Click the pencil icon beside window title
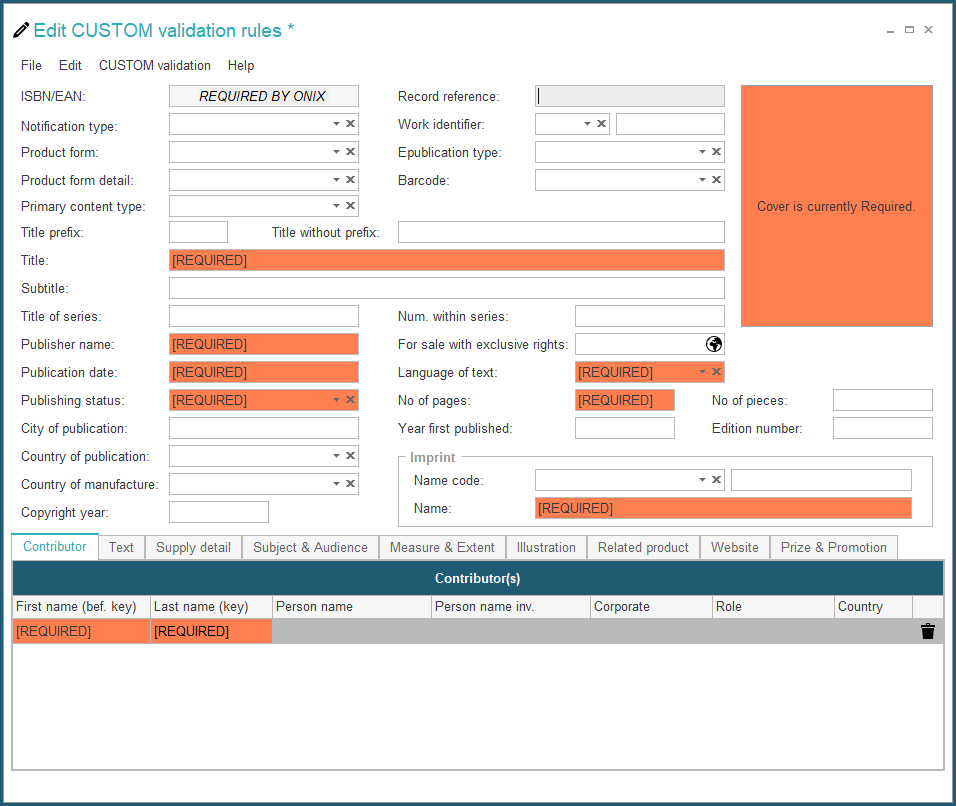The width and height of the screenshot is (956, 806). point(21,30)
